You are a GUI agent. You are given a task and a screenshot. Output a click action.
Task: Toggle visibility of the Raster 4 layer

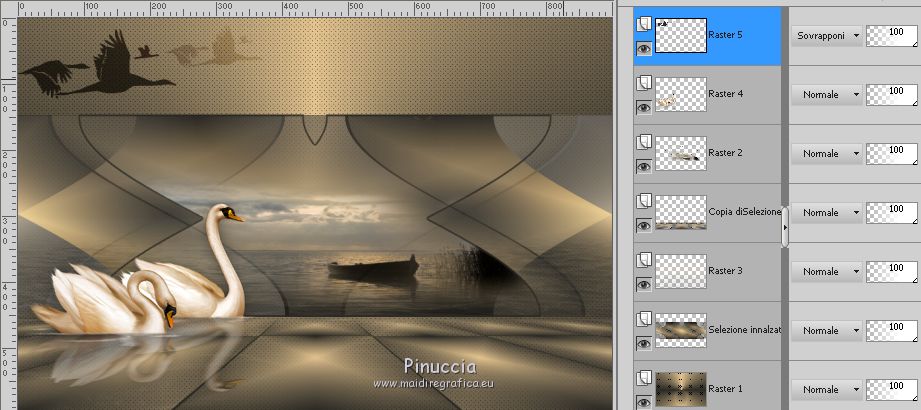[644, 107]
